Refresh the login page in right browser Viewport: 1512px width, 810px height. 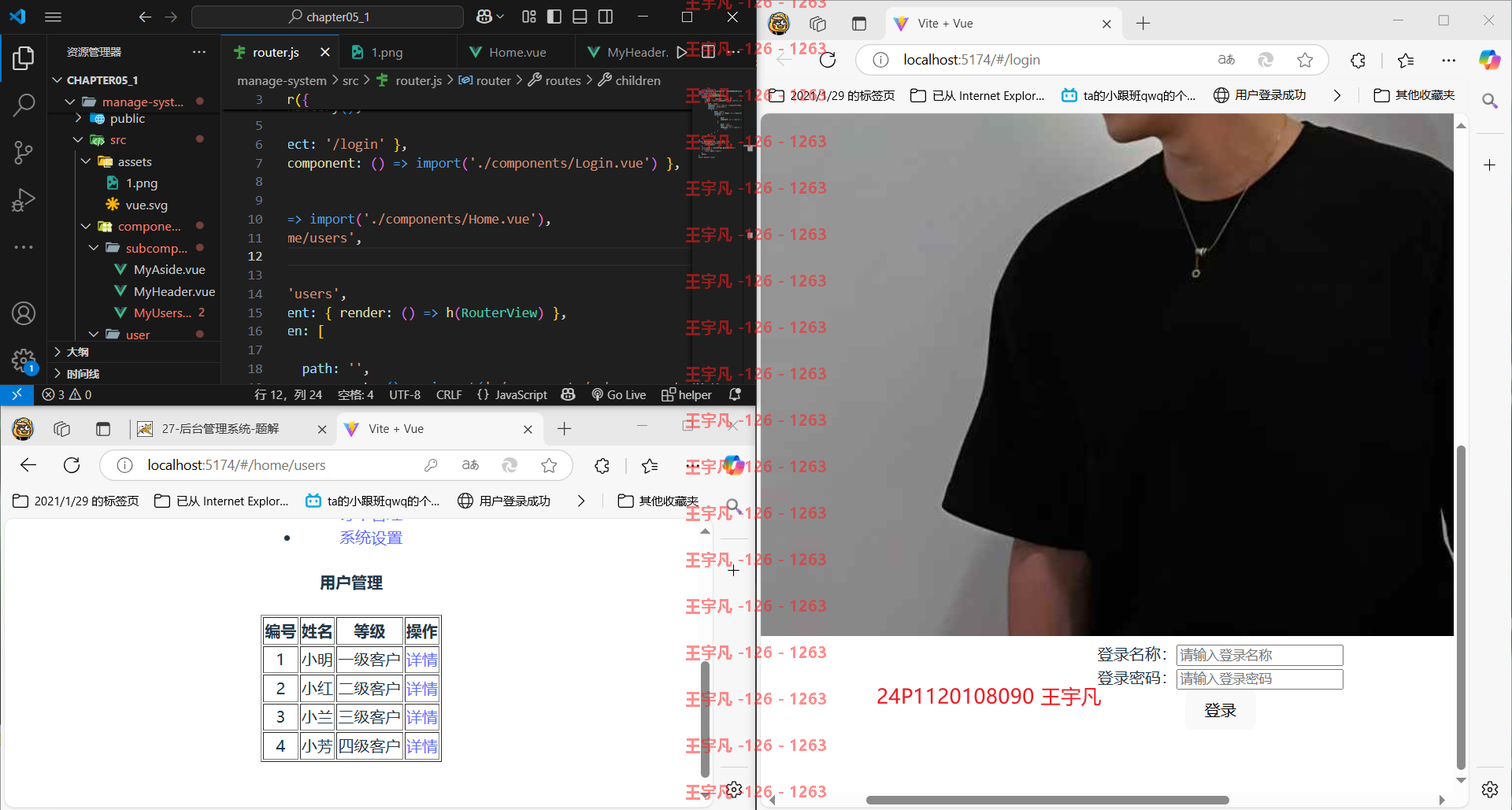pyautogui.click(x=828, y=60)
